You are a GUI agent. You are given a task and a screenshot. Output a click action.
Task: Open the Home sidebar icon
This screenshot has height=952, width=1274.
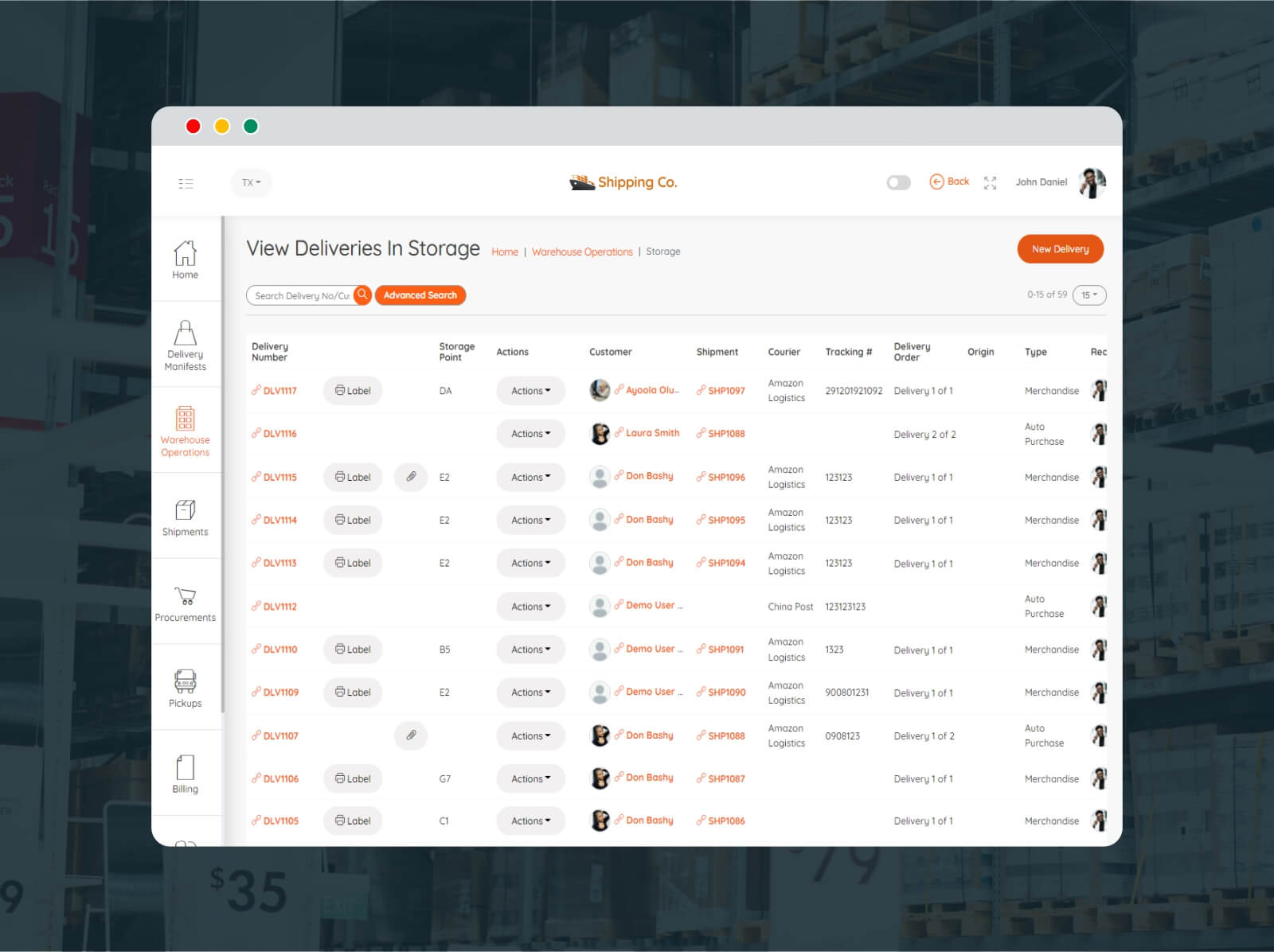185,259
